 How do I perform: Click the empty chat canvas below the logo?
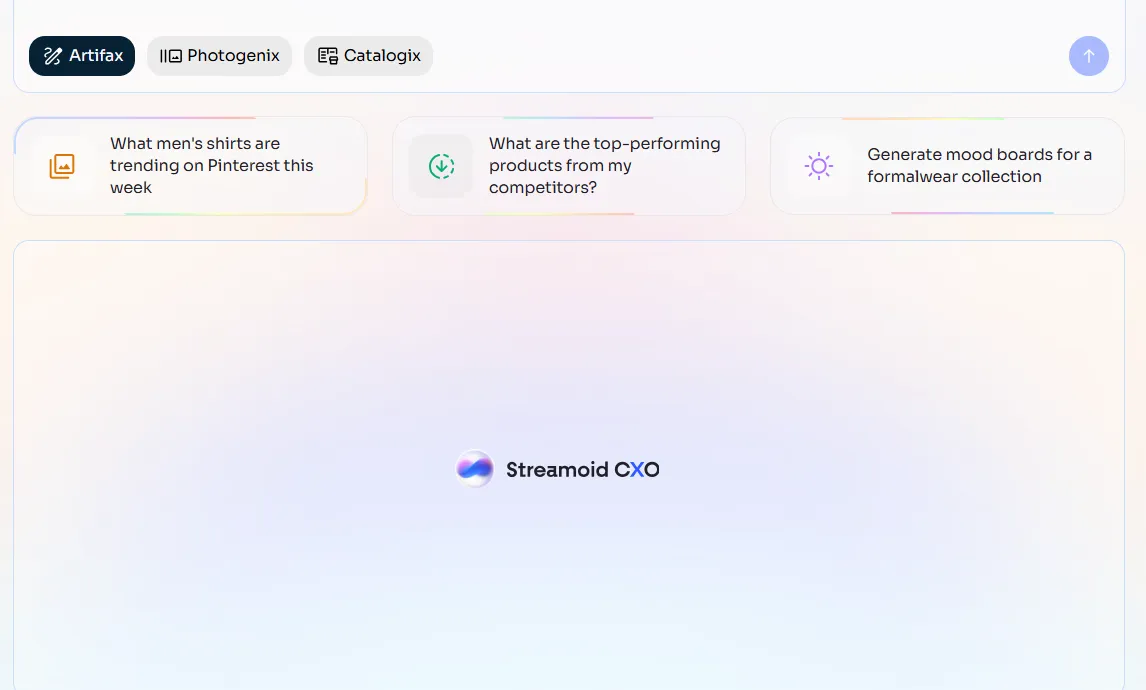click(x=570, y=590)
